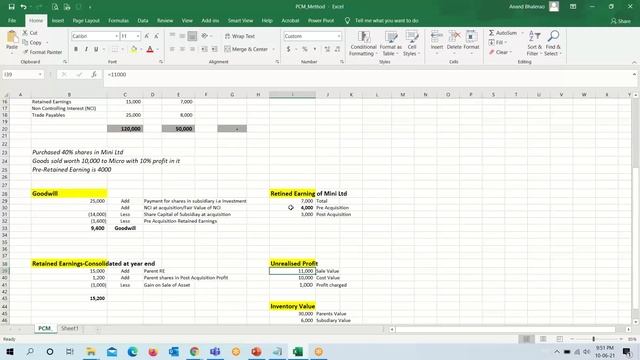Open Format as Table gallery
This screenshot has height=360, width=640.
click(391, 43)
